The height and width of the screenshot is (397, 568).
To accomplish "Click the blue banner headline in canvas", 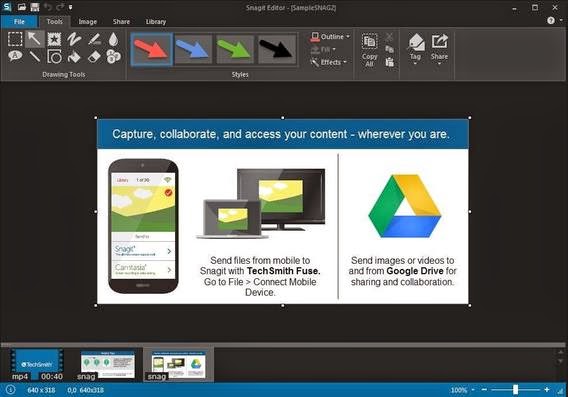I will pyautogui.click(x=281, y=134).
